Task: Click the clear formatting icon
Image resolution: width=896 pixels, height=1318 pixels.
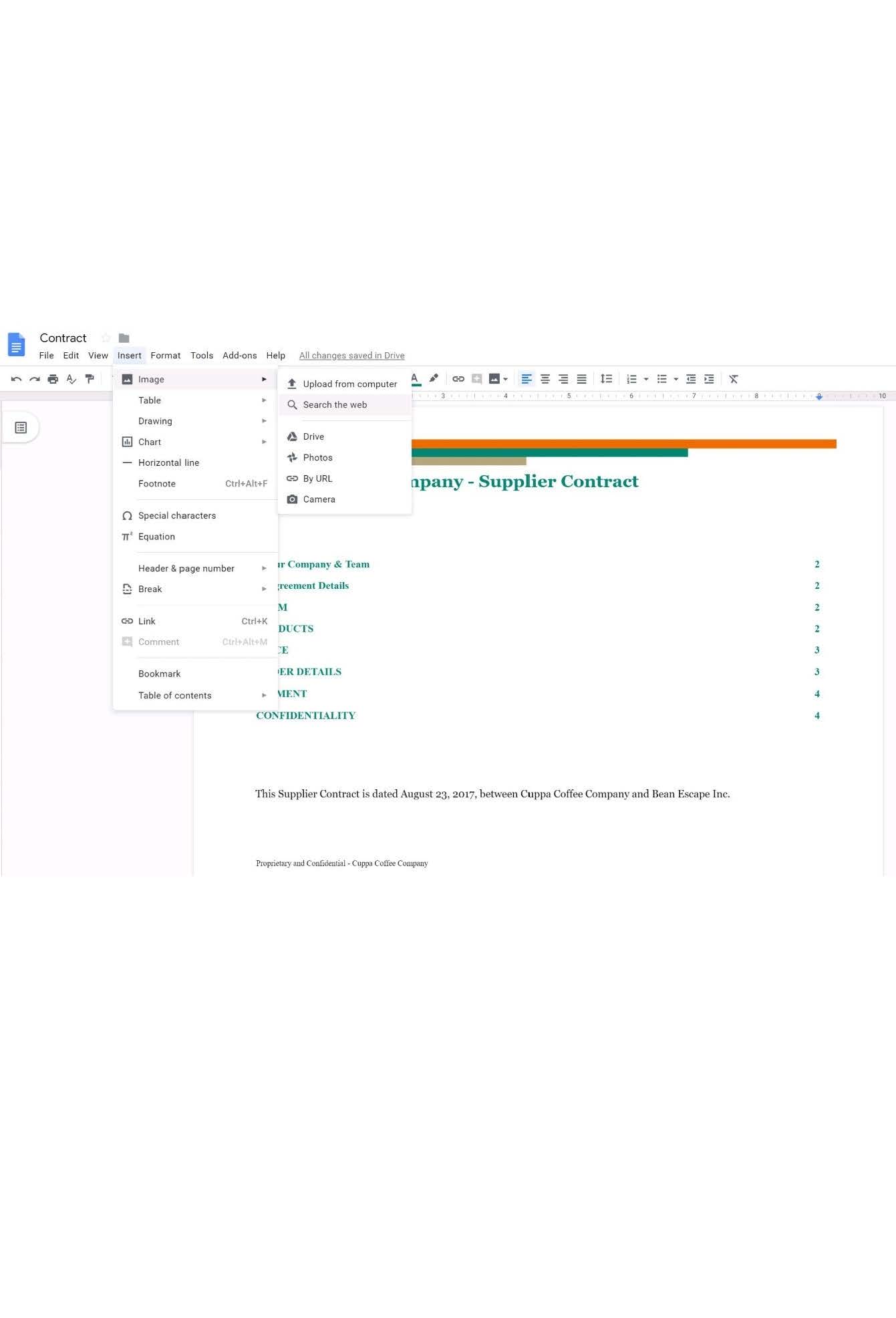Action: pyautogui.click(x=734, y=379)
